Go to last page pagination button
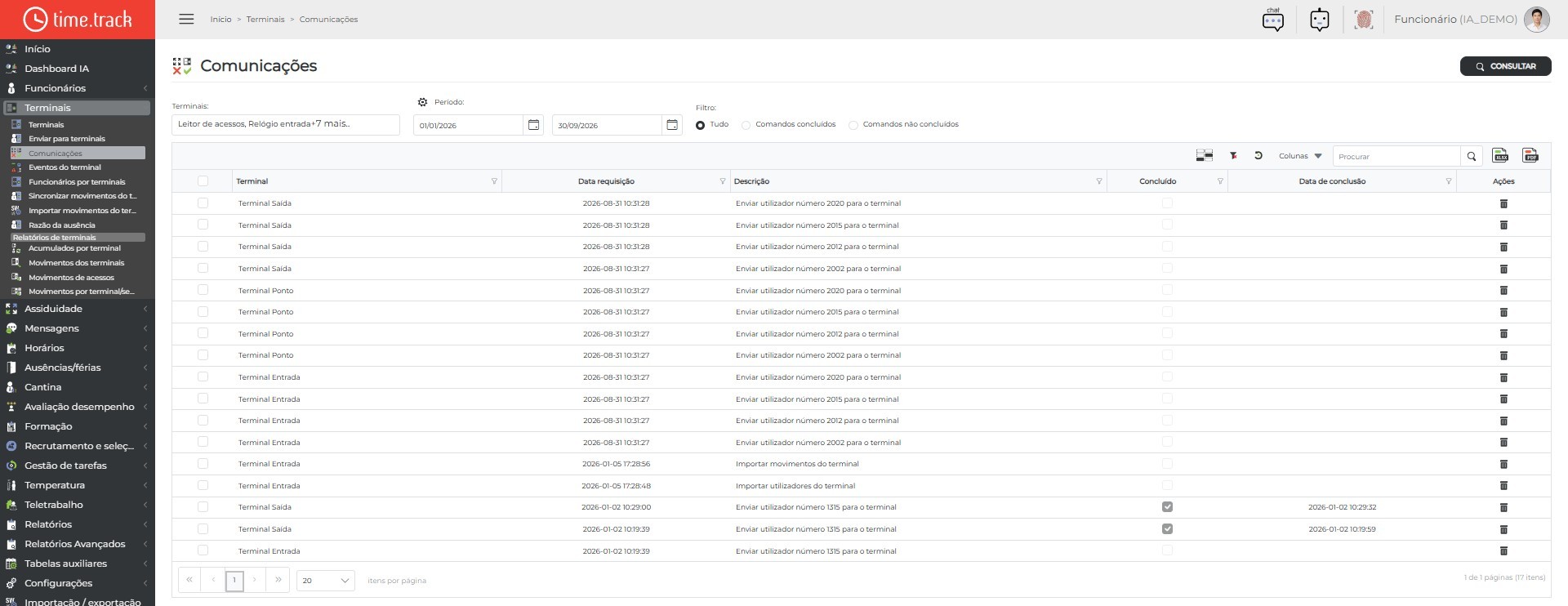The width and height of the screenshot is (1568, 606). pyautogui.click(x=278, y=580)
